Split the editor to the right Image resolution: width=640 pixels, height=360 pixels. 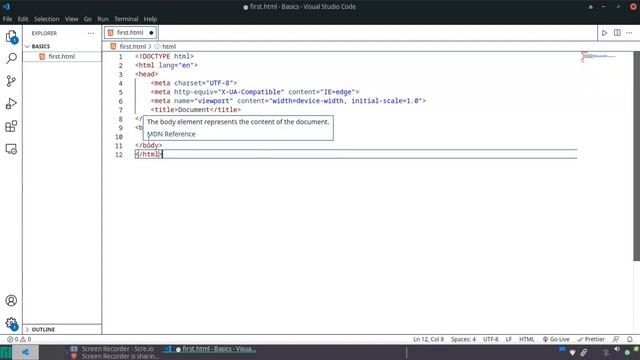tap(617, 33)
